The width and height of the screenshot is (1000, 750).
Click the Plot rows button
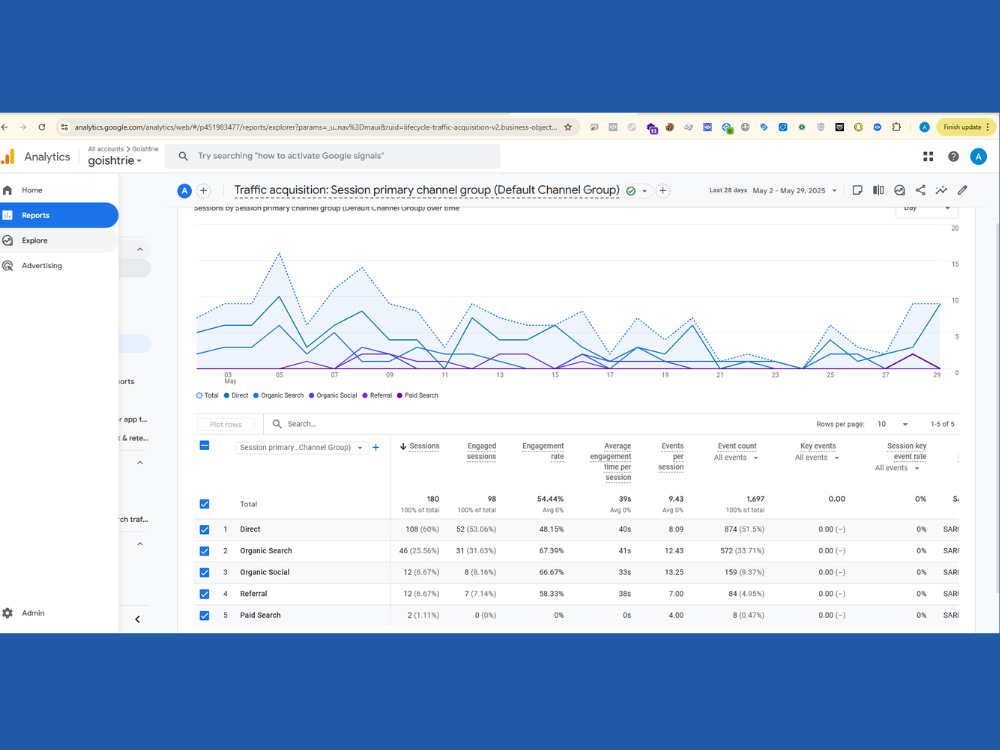pyautogui.click(x=226, y=424)
